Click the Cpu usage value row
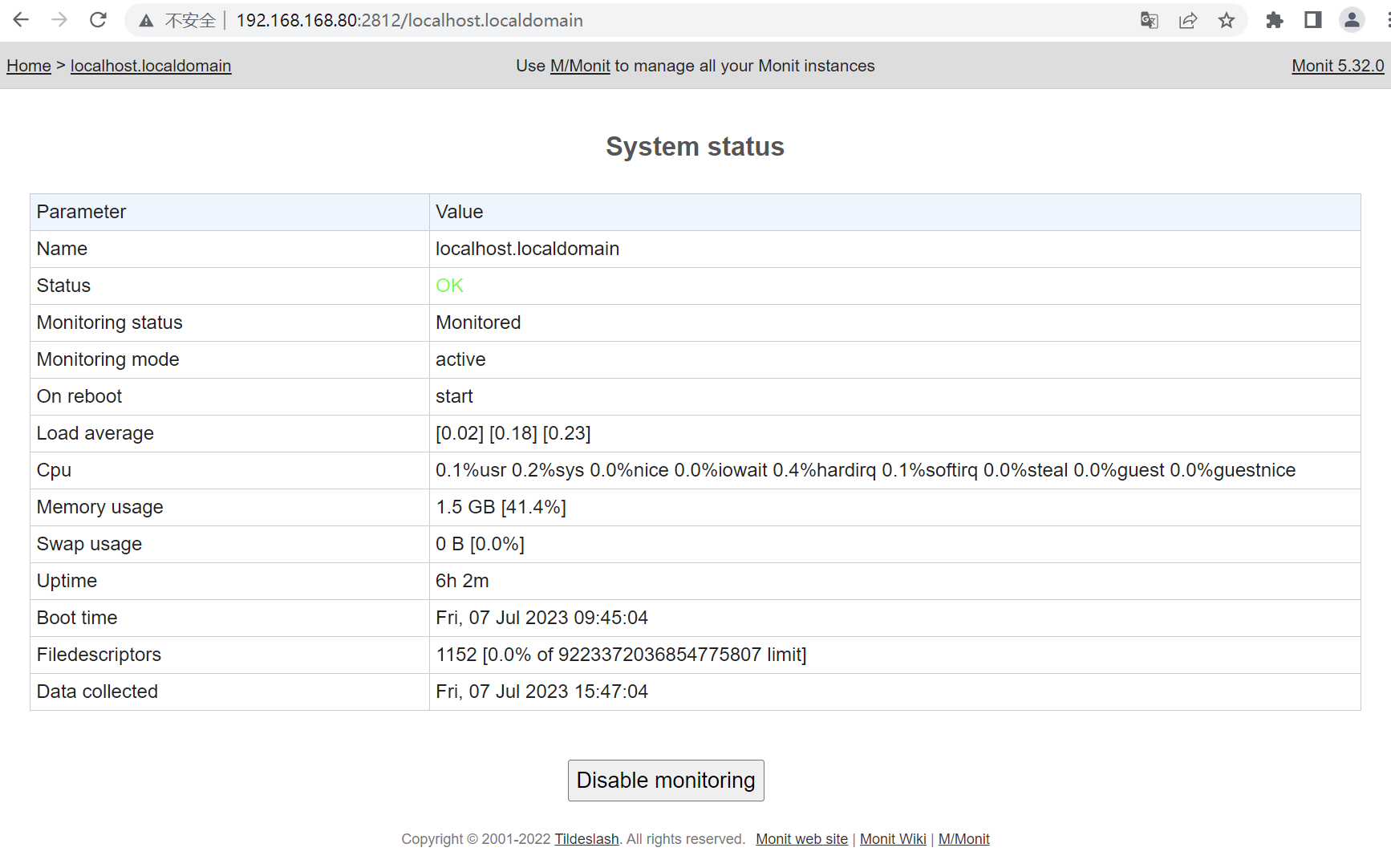 click(x=894, y=470)
